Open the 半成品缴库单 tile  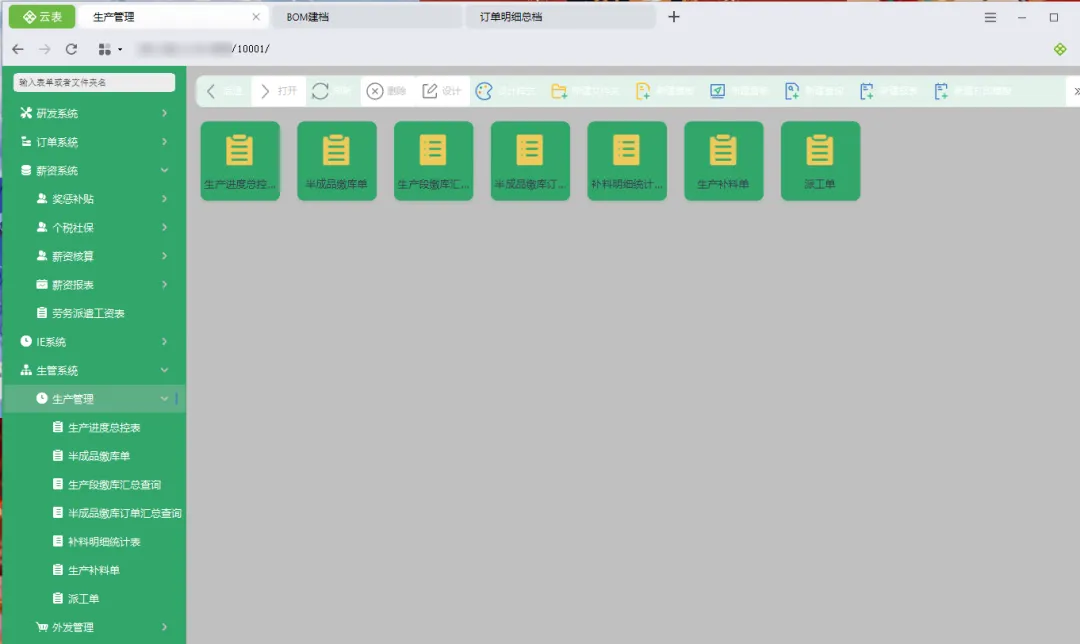pyautogui.click(x=337, y=161)
